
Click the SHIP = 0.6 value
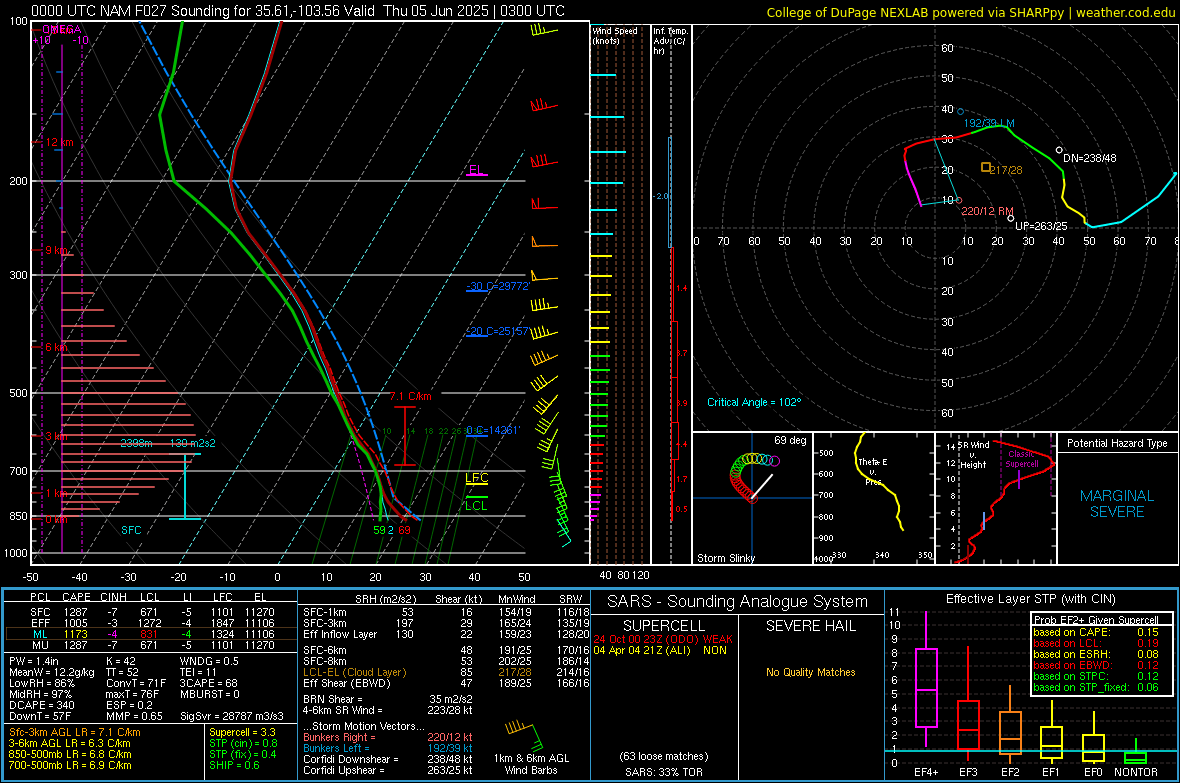(x=234, y=766)
